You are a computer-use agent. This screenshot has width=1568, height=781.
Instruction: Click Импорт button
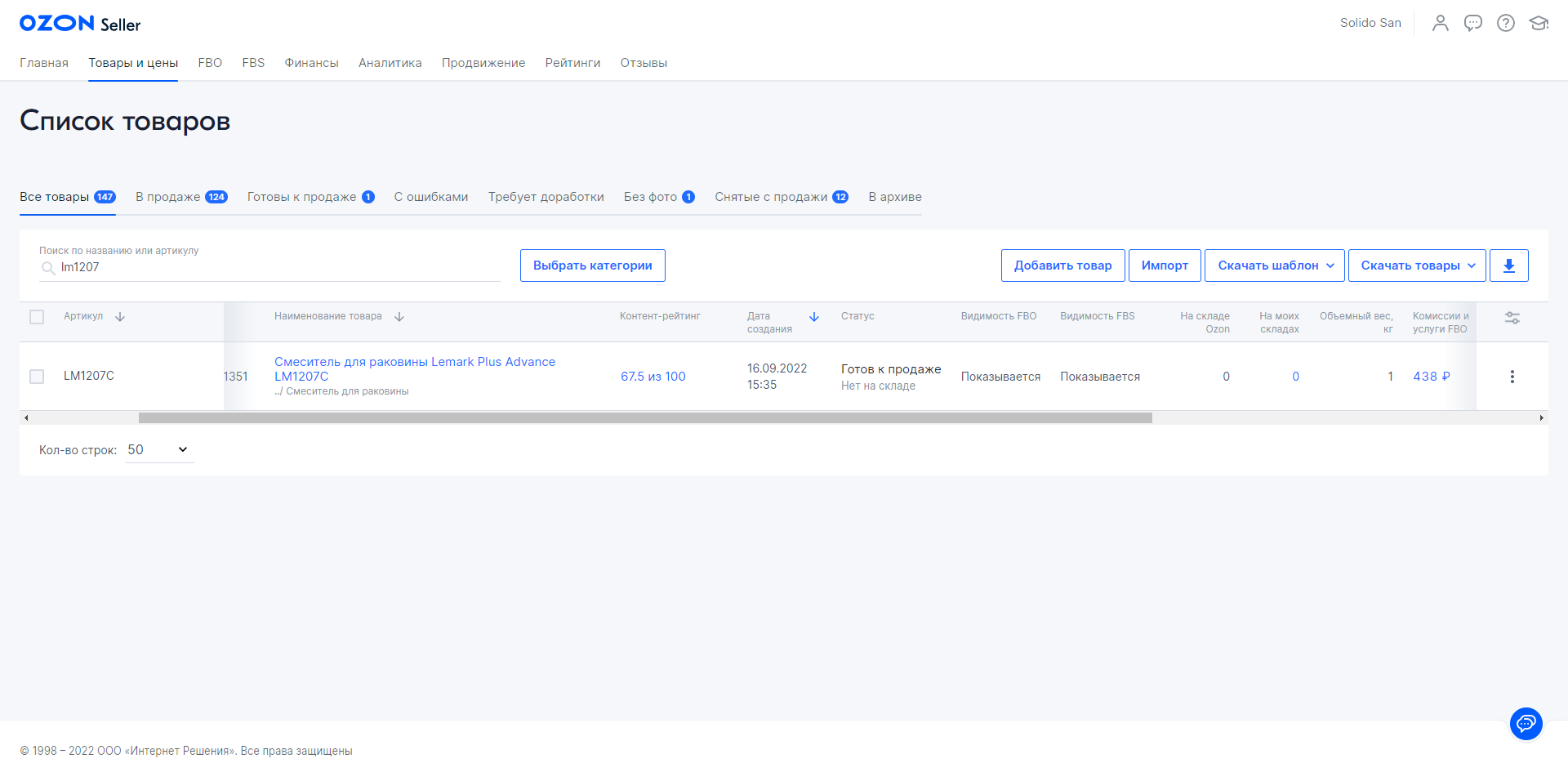coord(1165,266)
